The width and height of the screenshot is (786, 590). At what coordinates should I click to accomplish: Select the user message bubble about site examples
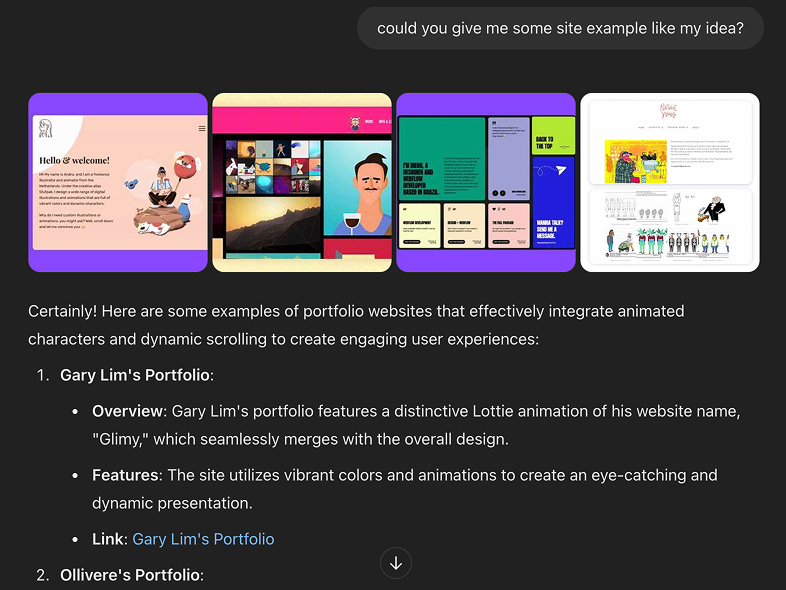560,28
